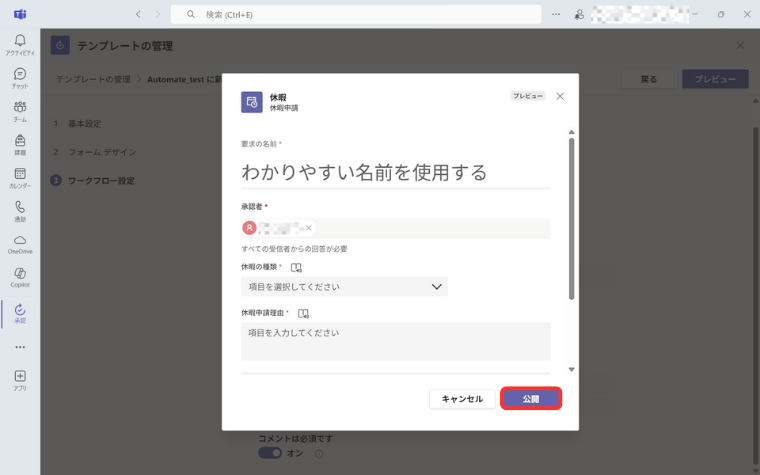This screenshot has height=475, width=760.
Task: Click the 戻る back button
Action: coord(649,79)
